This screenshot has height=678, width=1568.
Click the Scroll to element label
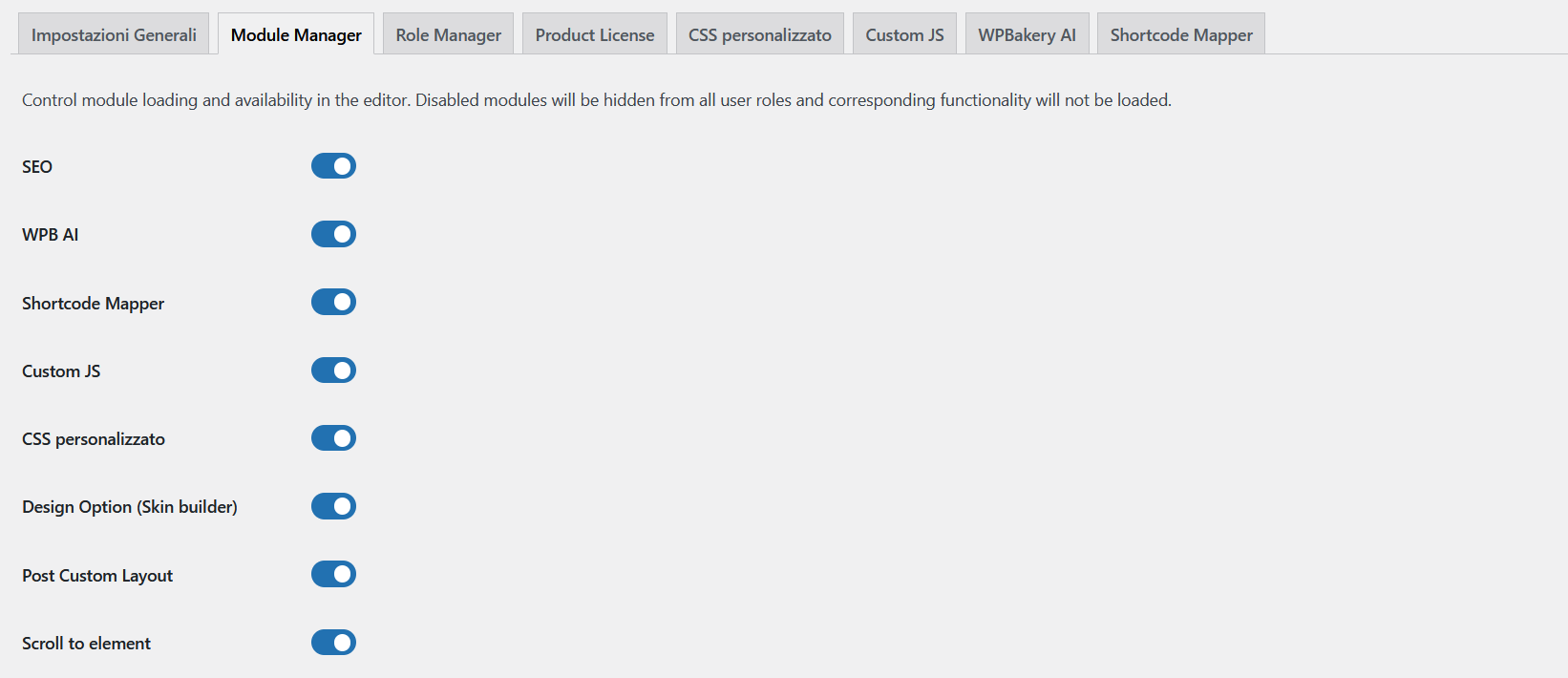coord(86,644)
